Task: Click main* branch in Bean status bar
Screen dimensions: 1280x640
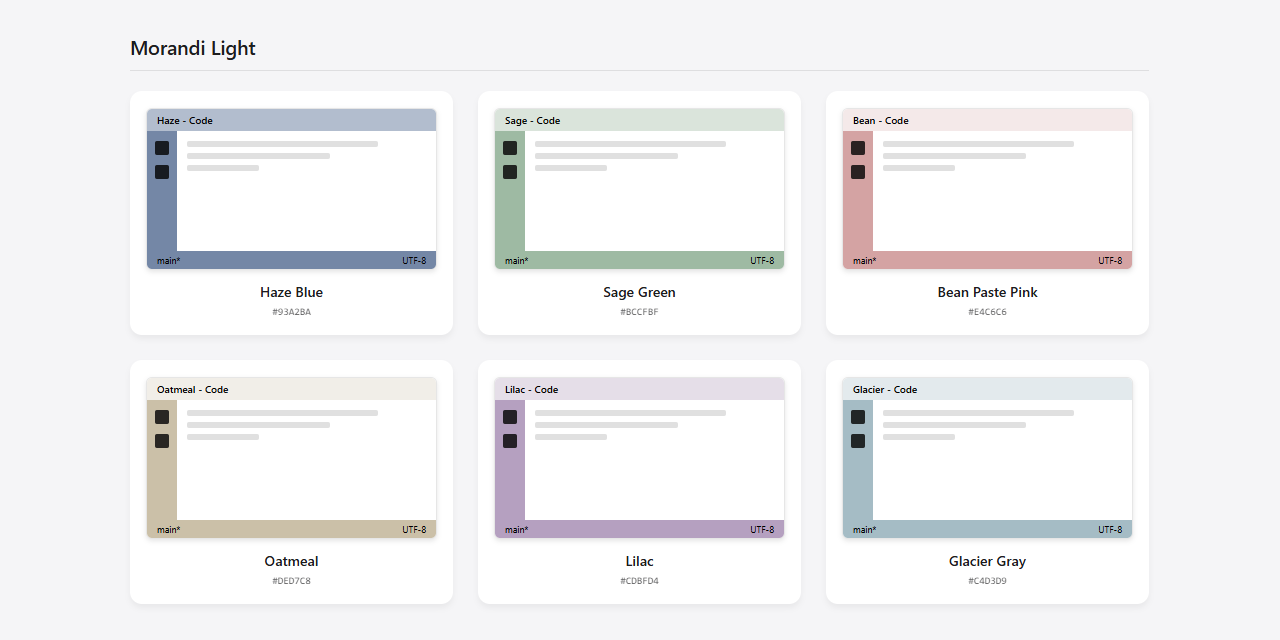Action: tap(864, 261)
